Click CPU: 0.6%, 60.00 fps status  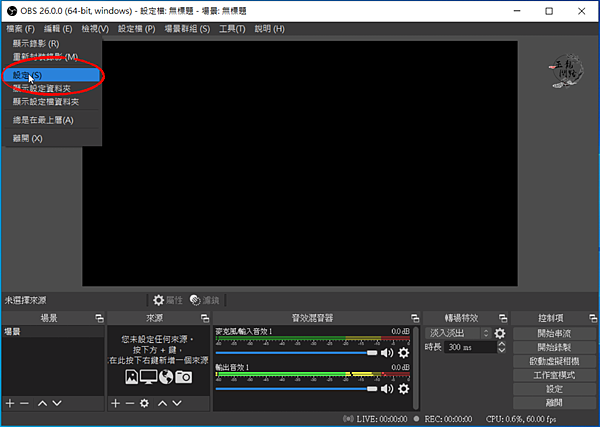pyautogui.click(x=521, y=419)
